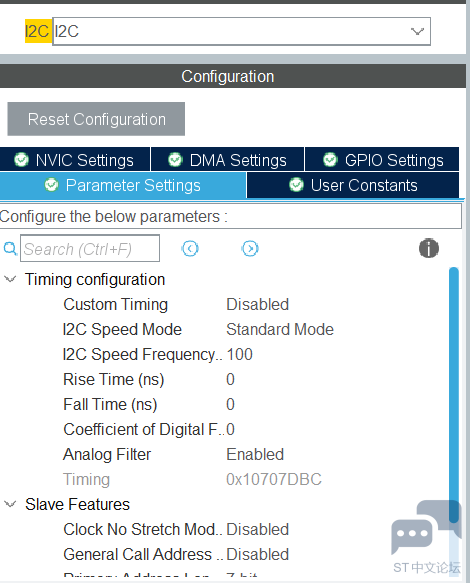Change Analog Filter Enabled value
This screenshot has height=583, width=470.
[255, 454]
